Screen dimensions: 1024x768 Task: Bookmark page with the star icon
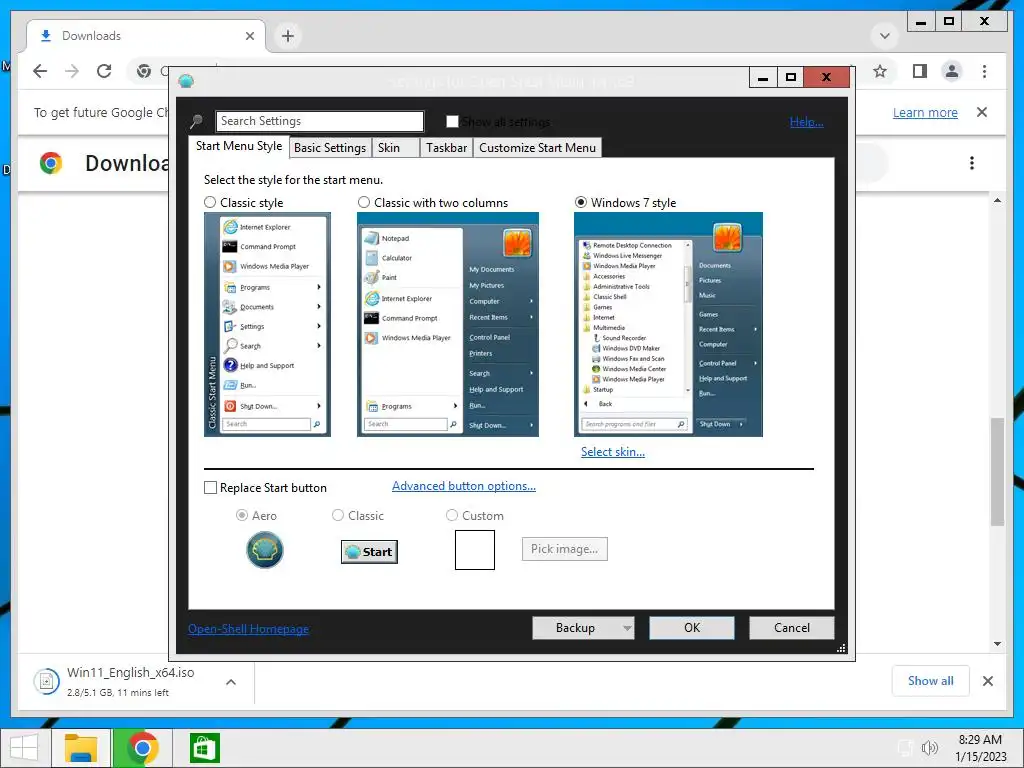[x=880, y=71]
